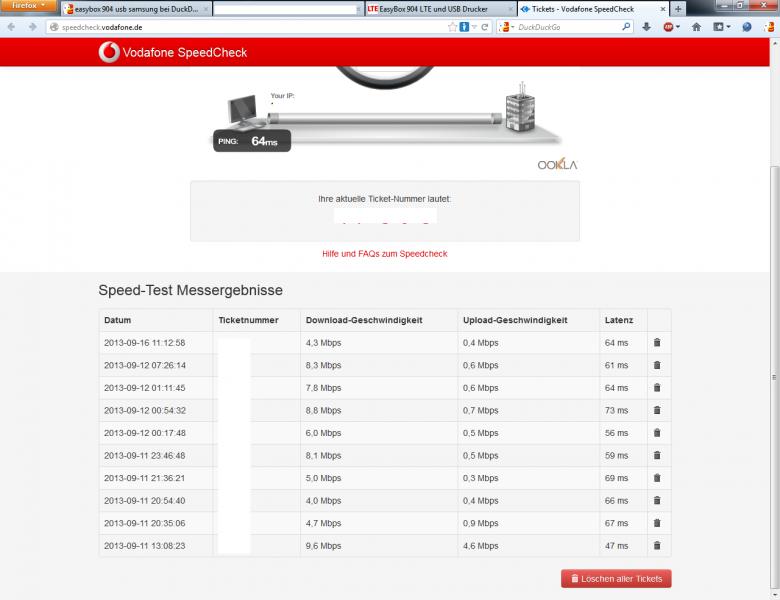Click the 0,9 Mbps upload value
Screen dimensions: 780x600
tap(481, 523)
